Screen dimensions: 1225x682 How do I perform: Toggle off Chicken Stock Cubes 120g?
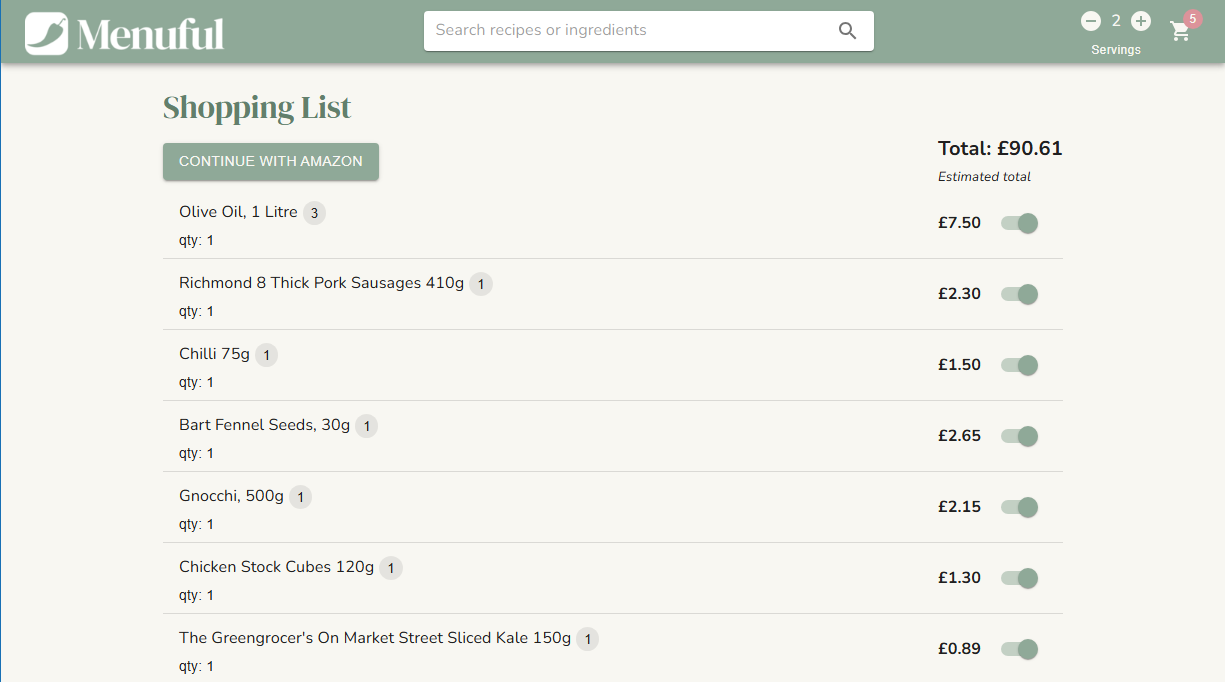click(1020, 578)
